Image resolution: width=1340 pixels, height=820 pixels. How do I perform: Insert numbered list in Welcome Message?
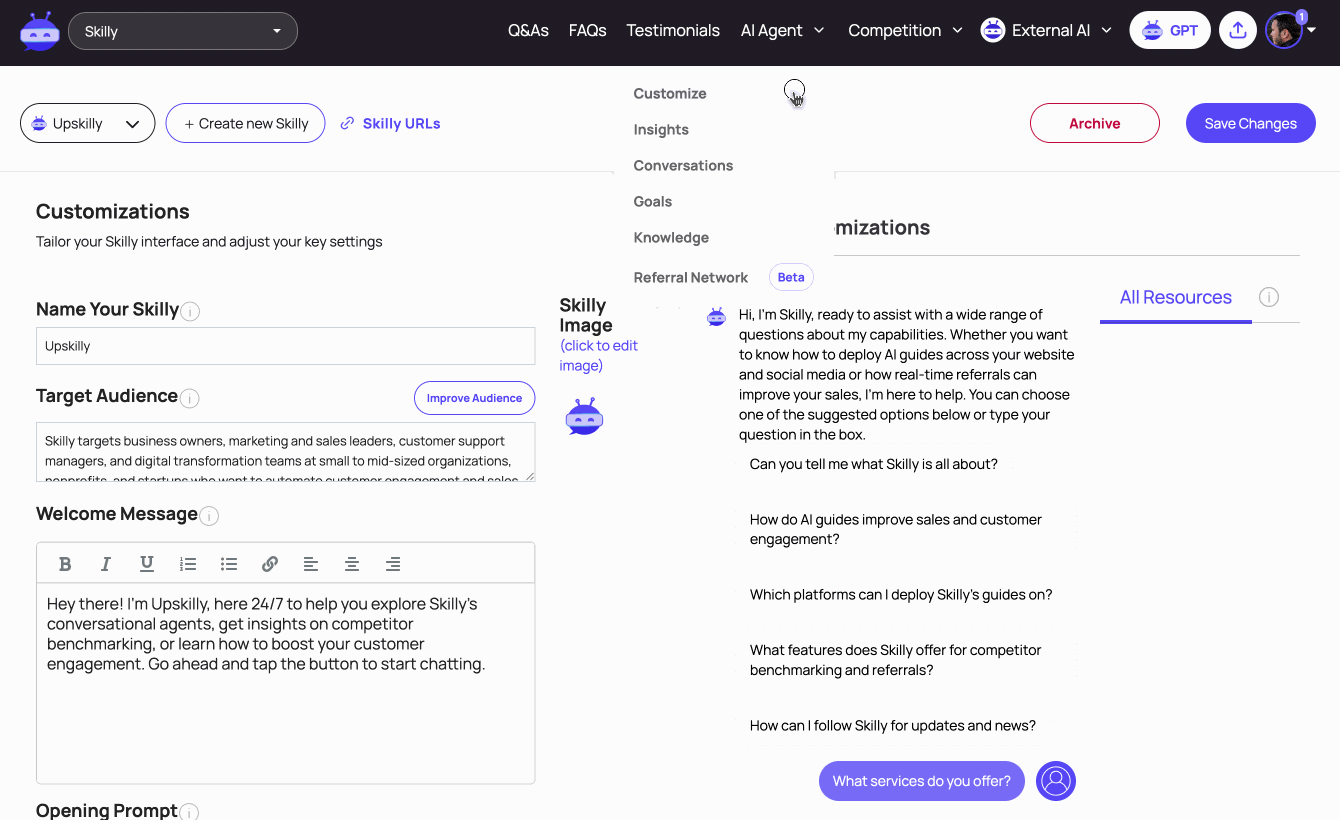(x=188, y=564)
